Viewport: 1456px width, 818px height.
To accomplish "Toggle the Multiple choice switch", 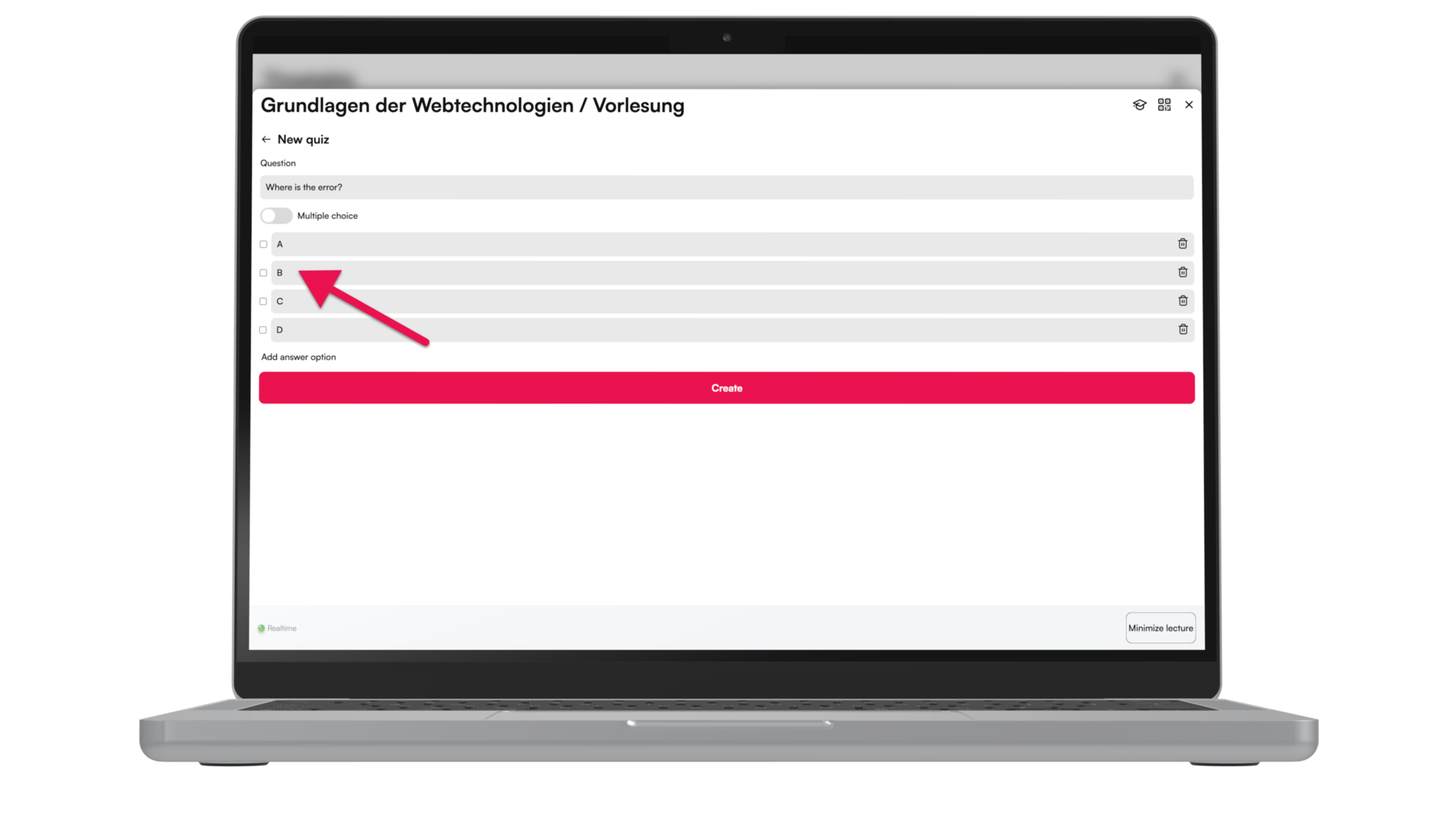I will [x=276, y=215].
